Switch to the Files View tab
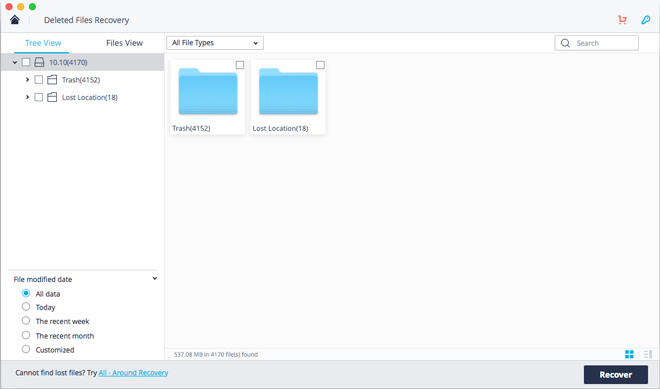The image size is (660, 389). (x=124, y=43)
